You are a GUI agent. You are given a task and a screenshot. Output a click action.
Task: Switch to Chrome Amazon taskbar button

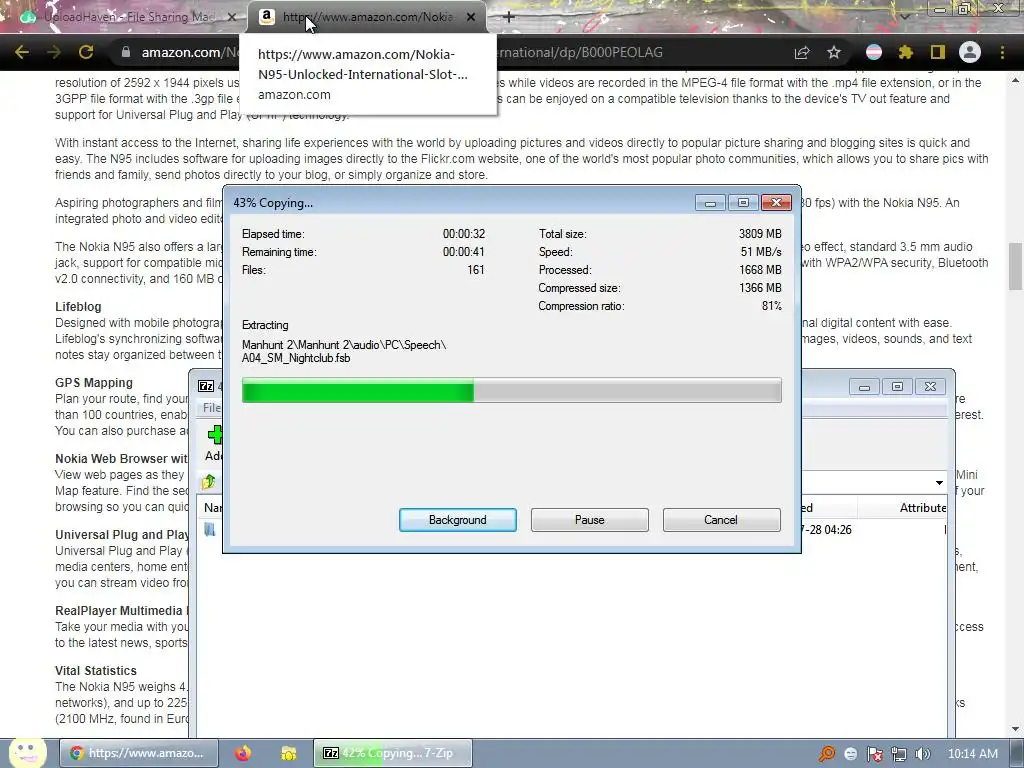(138, 753)
